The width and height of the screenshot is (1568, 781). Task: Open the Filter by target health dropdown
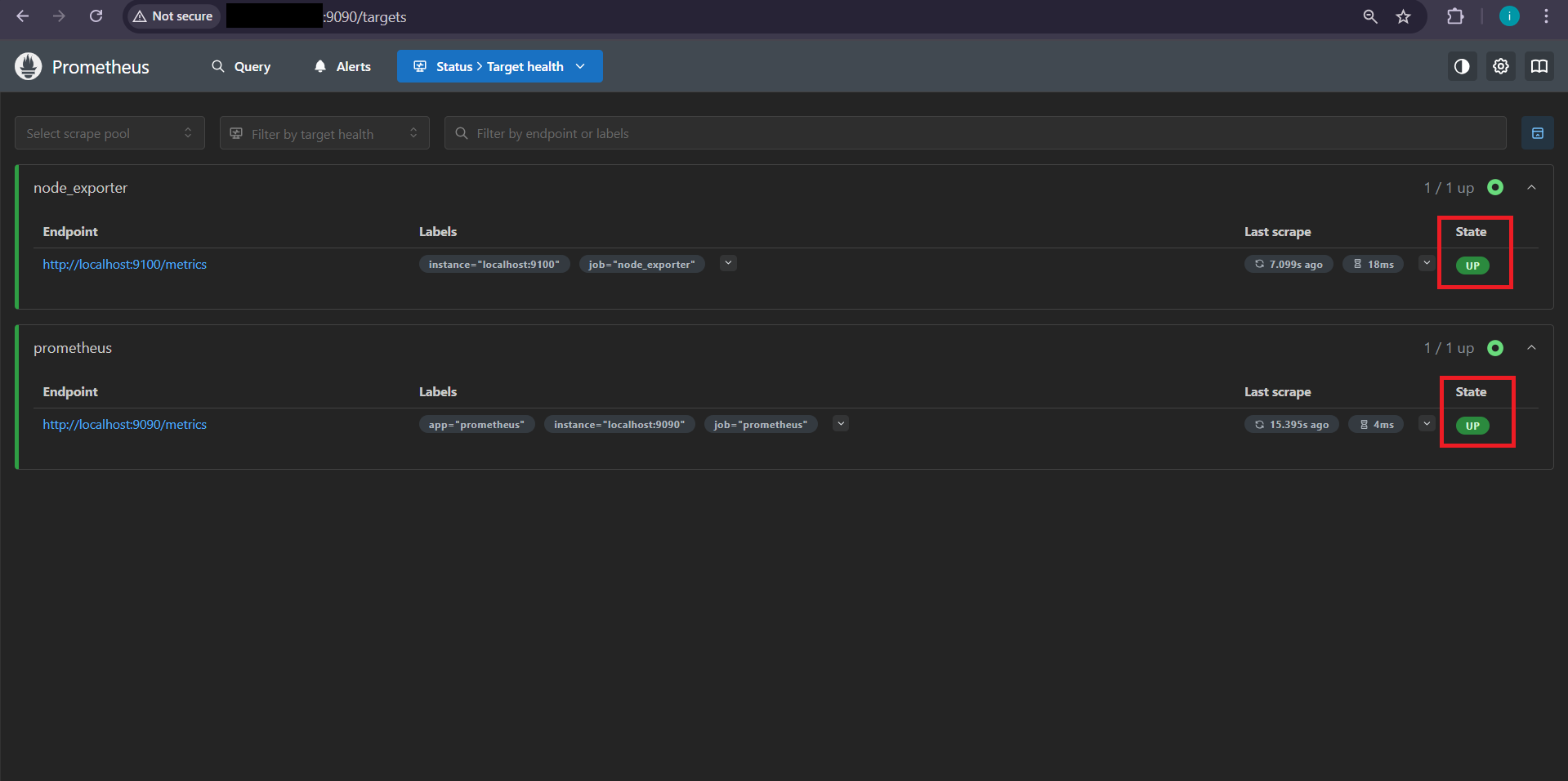click(324, 133)
